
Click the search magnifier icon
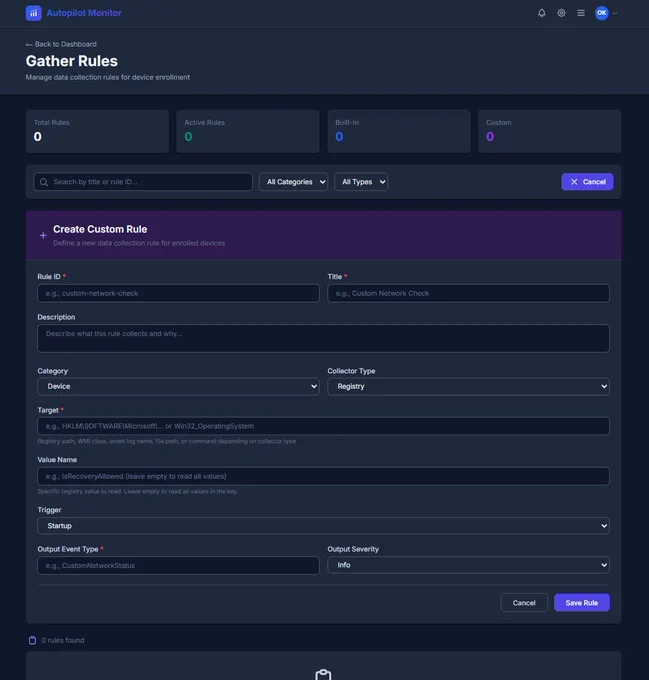point(44,182)
